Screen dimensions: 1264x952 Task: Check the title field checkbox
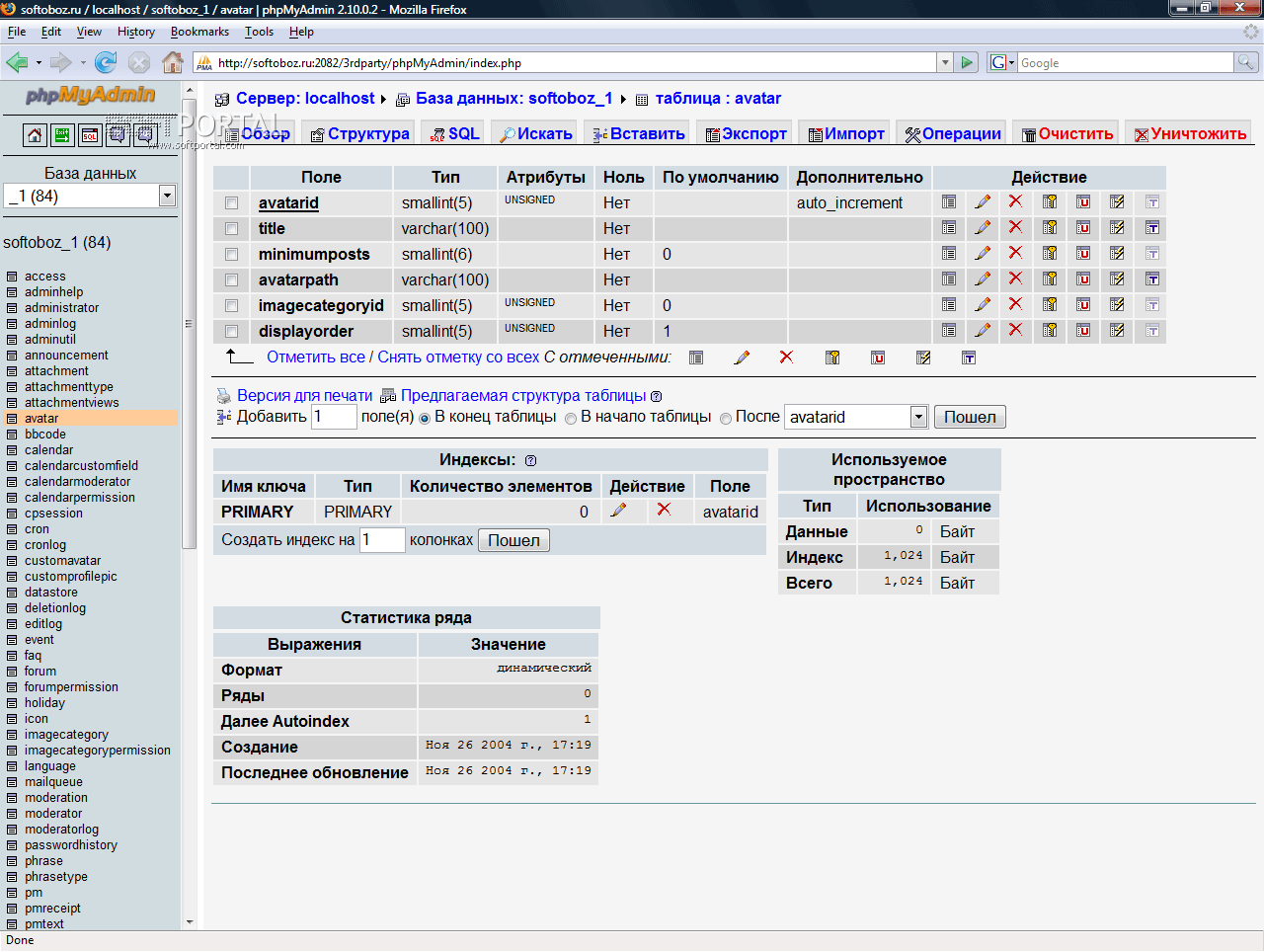pos(231,228)
